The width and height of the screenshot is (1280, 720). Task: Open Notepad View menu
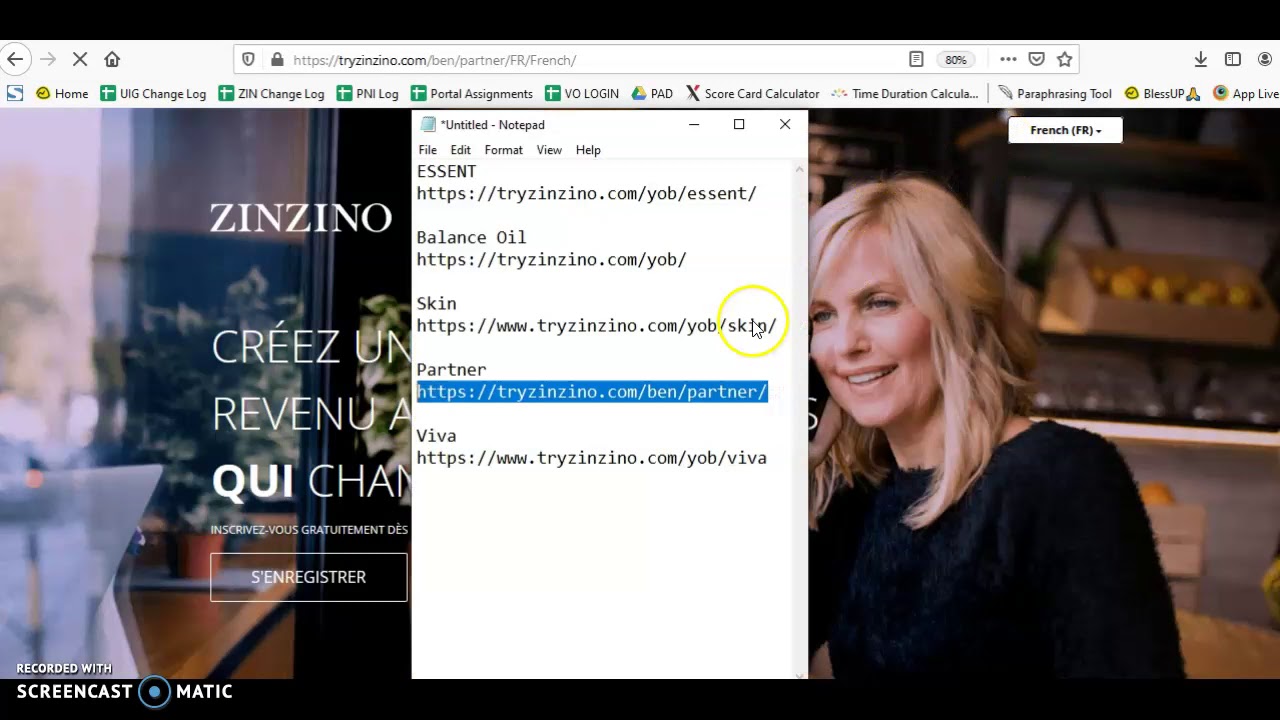coord(549,150)
